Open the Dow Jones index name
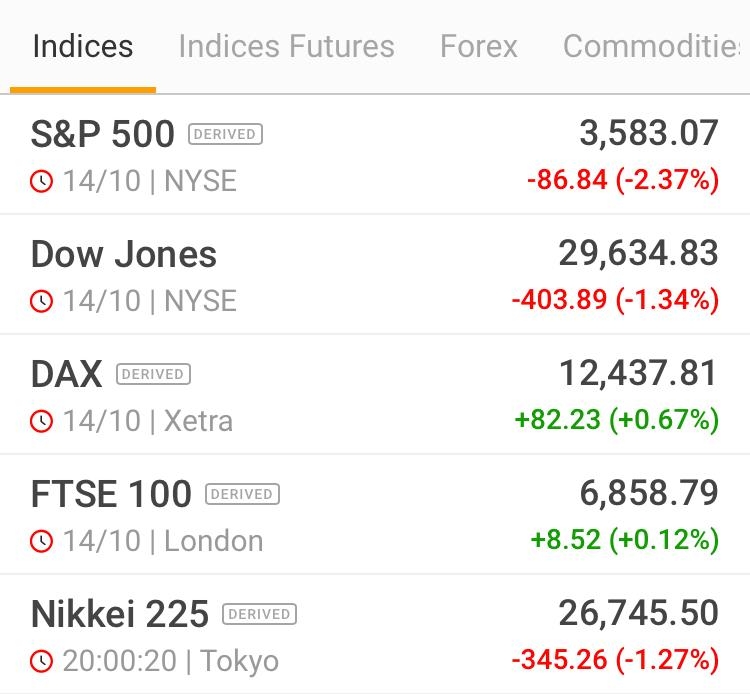Screen dimensions: 750x694 (124, 254)
